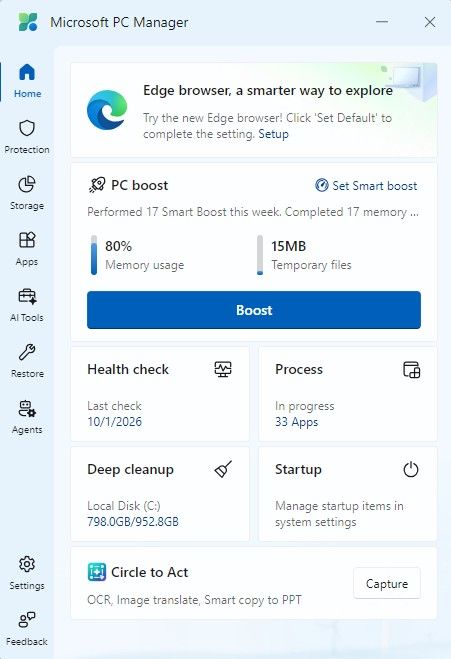Open the Protection shield section

click(27, 137)
